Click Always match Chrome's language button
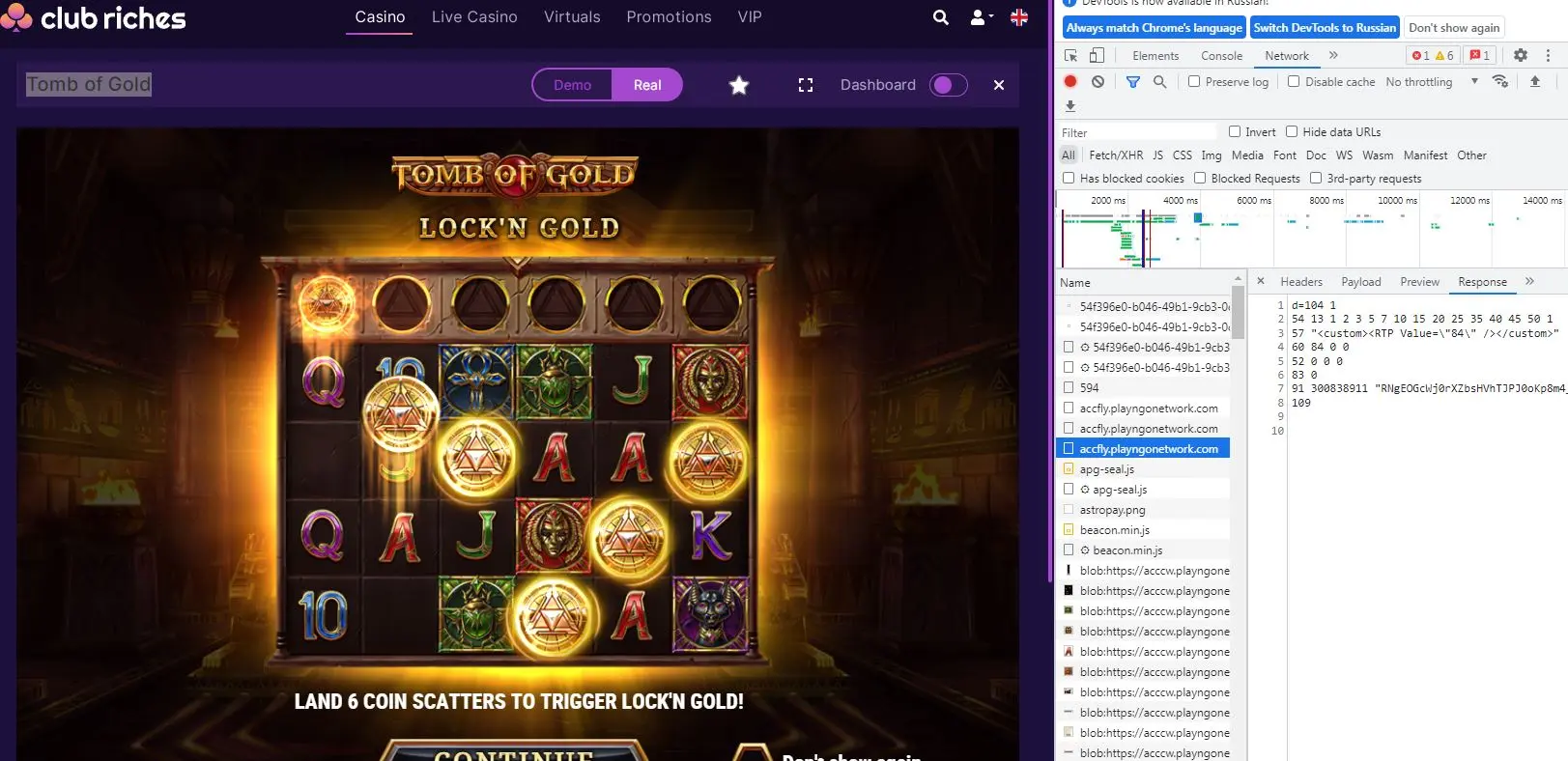Viewport: 1568px width, 761px height. [1154, 28]
